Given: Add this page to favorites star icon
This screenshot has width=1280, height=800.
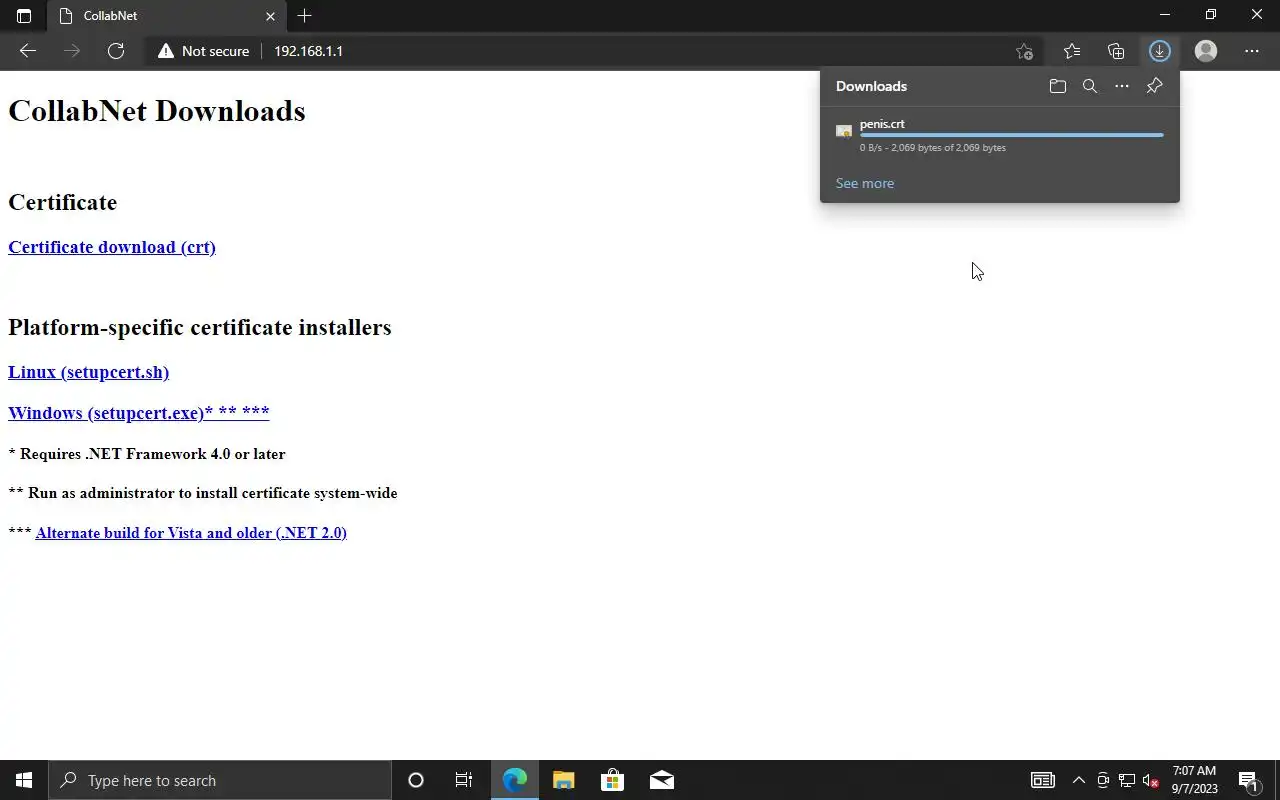Looking at the screenshot, I should pyautogui.click(x=1024, y=51).
